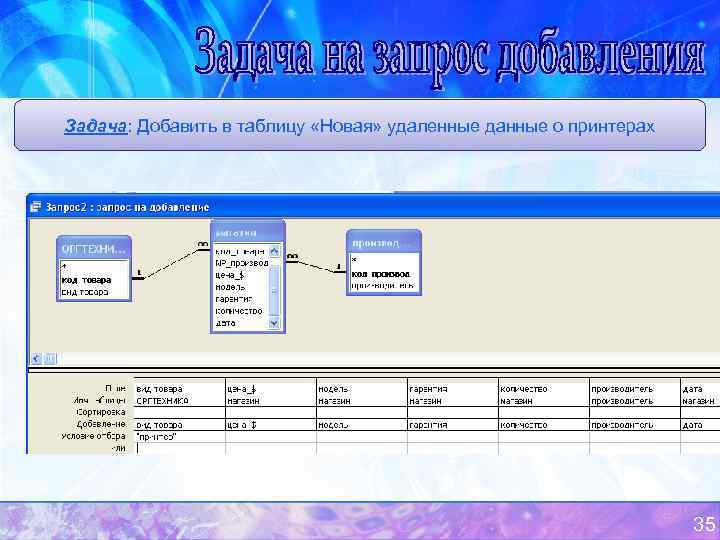Click table name cell 'магазин' under модель
720x540 pixels.
coord(361,401)
